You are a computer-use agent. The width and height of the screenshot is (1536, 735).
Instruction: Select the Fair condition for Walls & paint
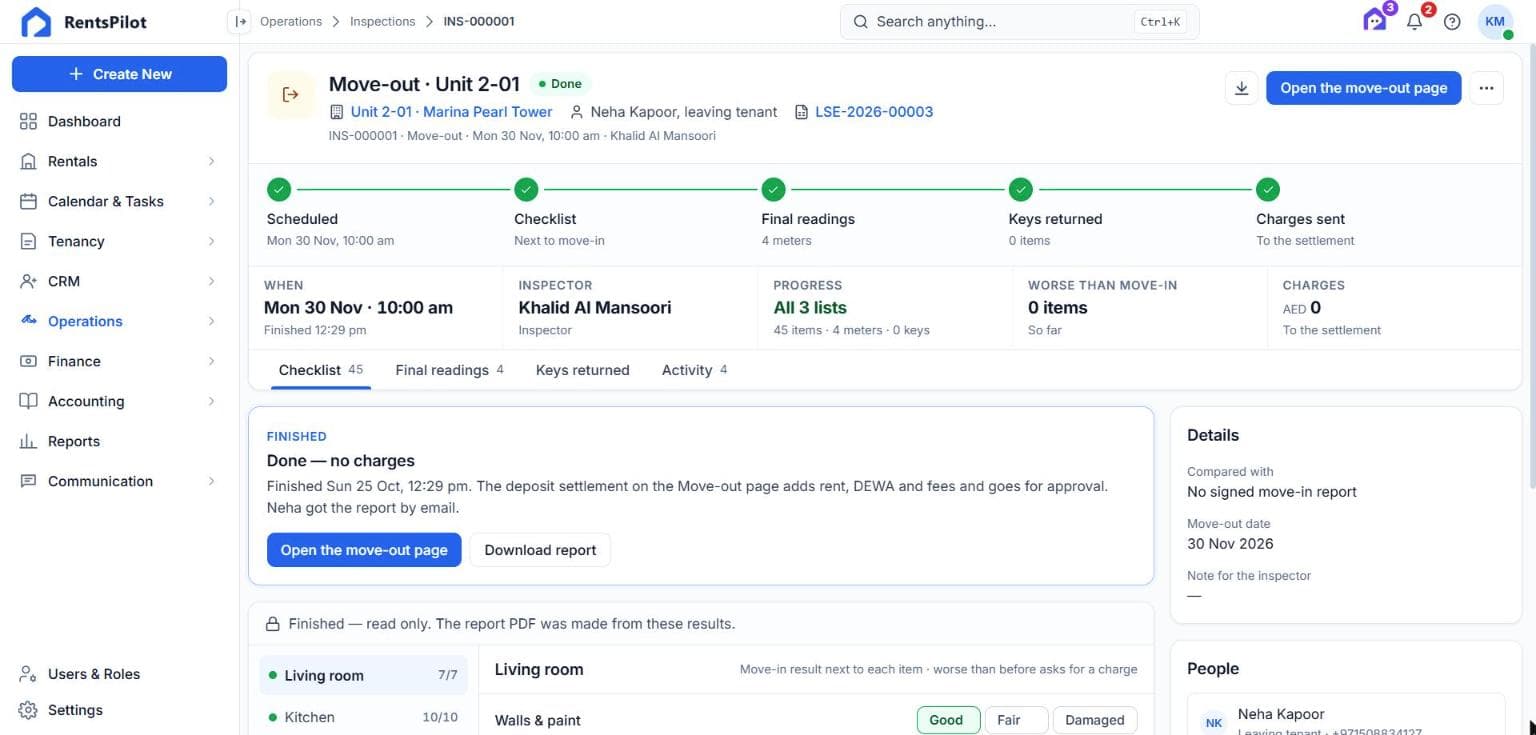coord(1016,720)
